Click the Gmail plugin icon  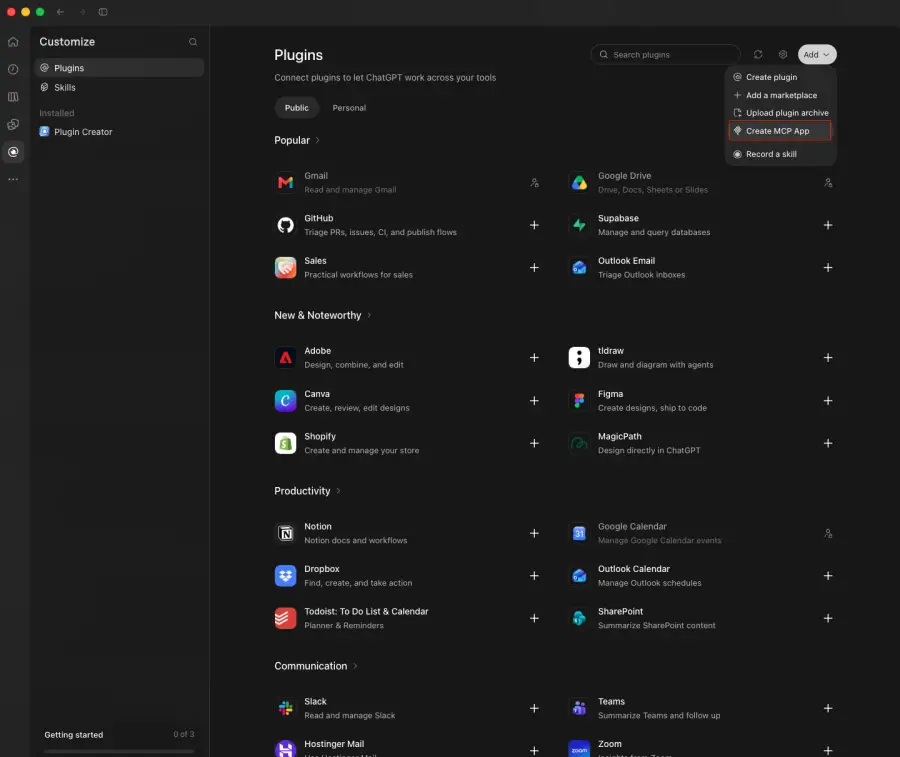pyautogui.click(x=285, y=183)
